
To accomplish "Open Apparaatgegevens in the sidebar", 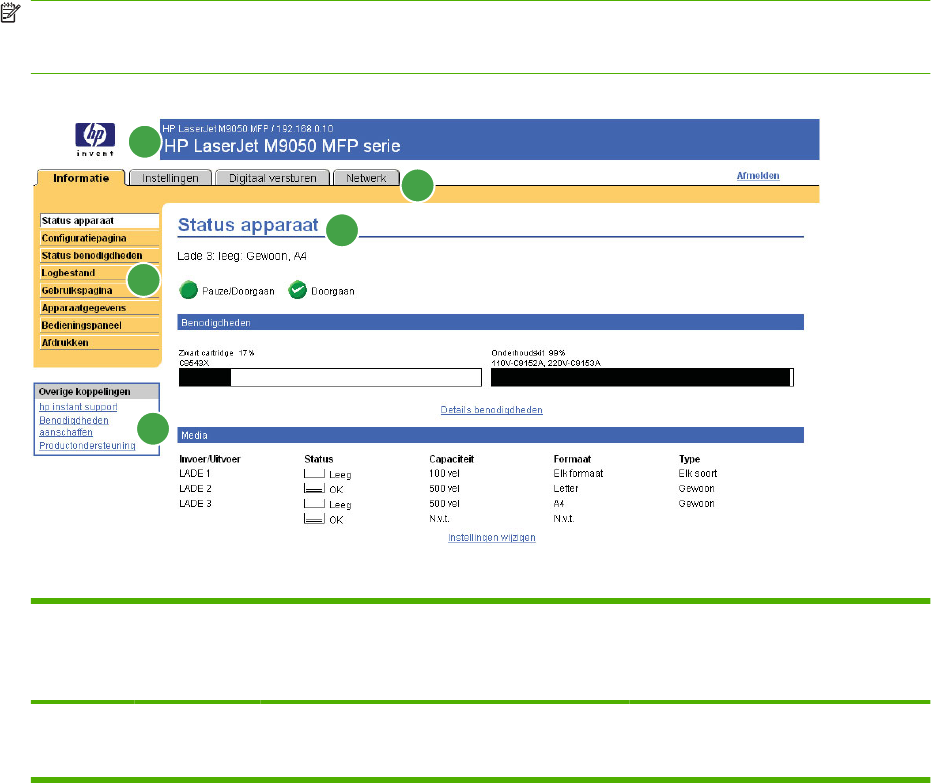I will [99, 308].
